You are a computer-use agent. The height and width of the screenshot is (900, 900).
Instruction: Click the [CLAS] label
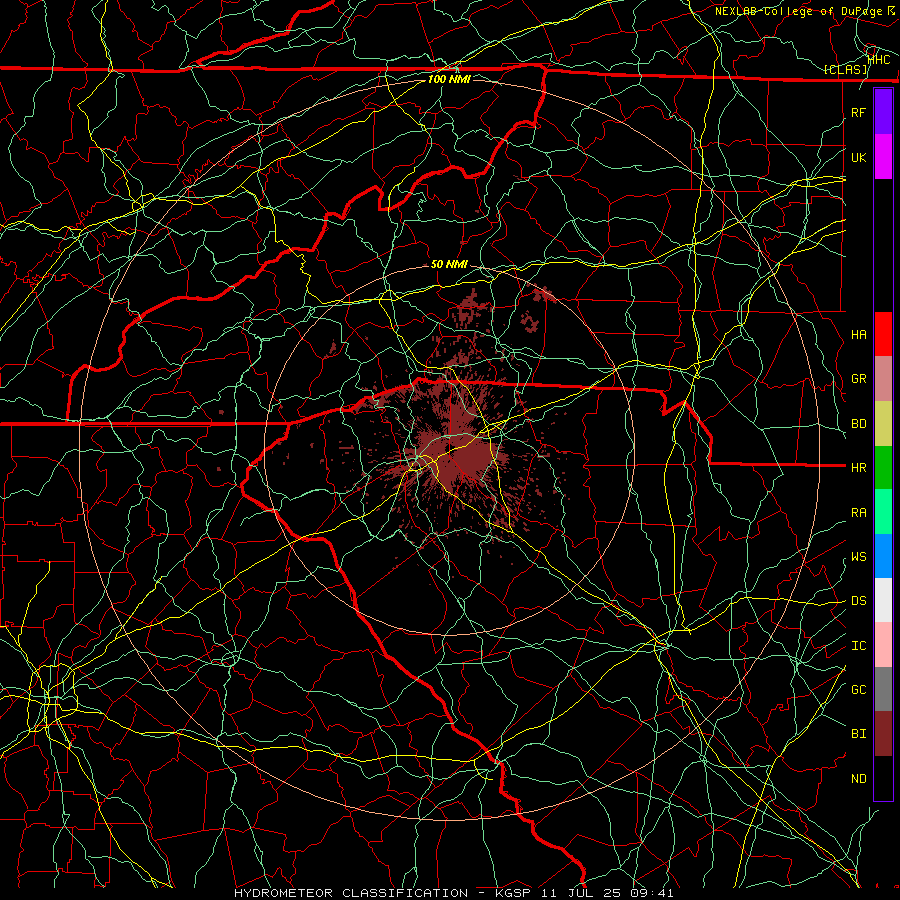pyautogui.click(x=845, y=69)
